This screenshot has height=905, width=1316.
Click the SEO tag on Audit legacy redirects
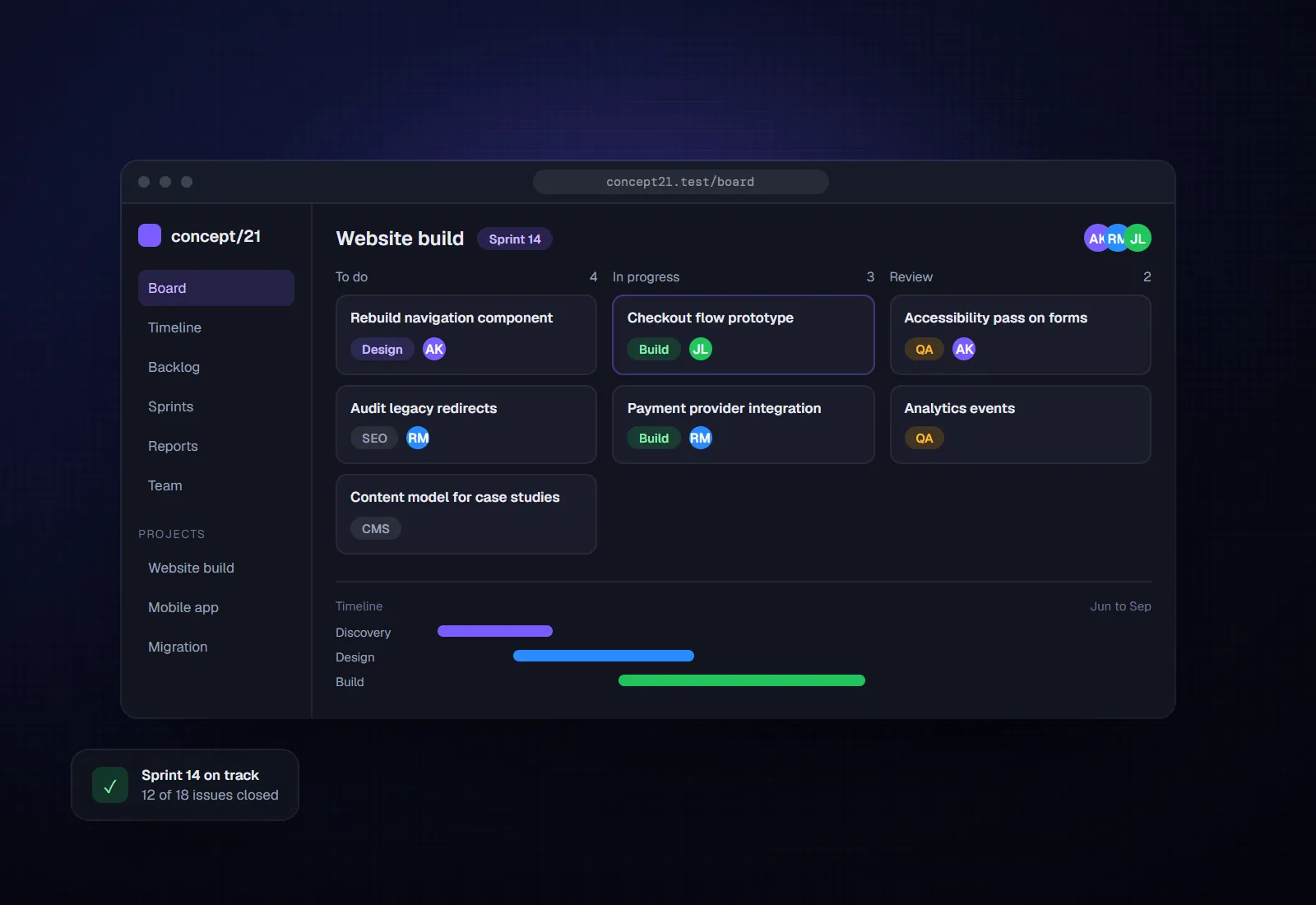pyautogui.click(x=374, y=438)
